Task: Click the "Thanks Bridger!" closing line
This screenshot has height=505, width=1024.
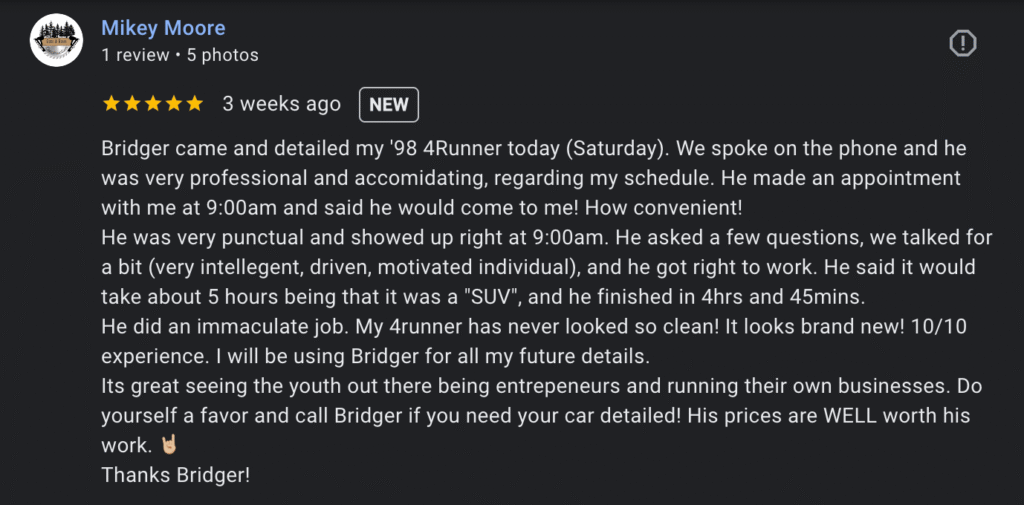Action: tap(176, 475)
